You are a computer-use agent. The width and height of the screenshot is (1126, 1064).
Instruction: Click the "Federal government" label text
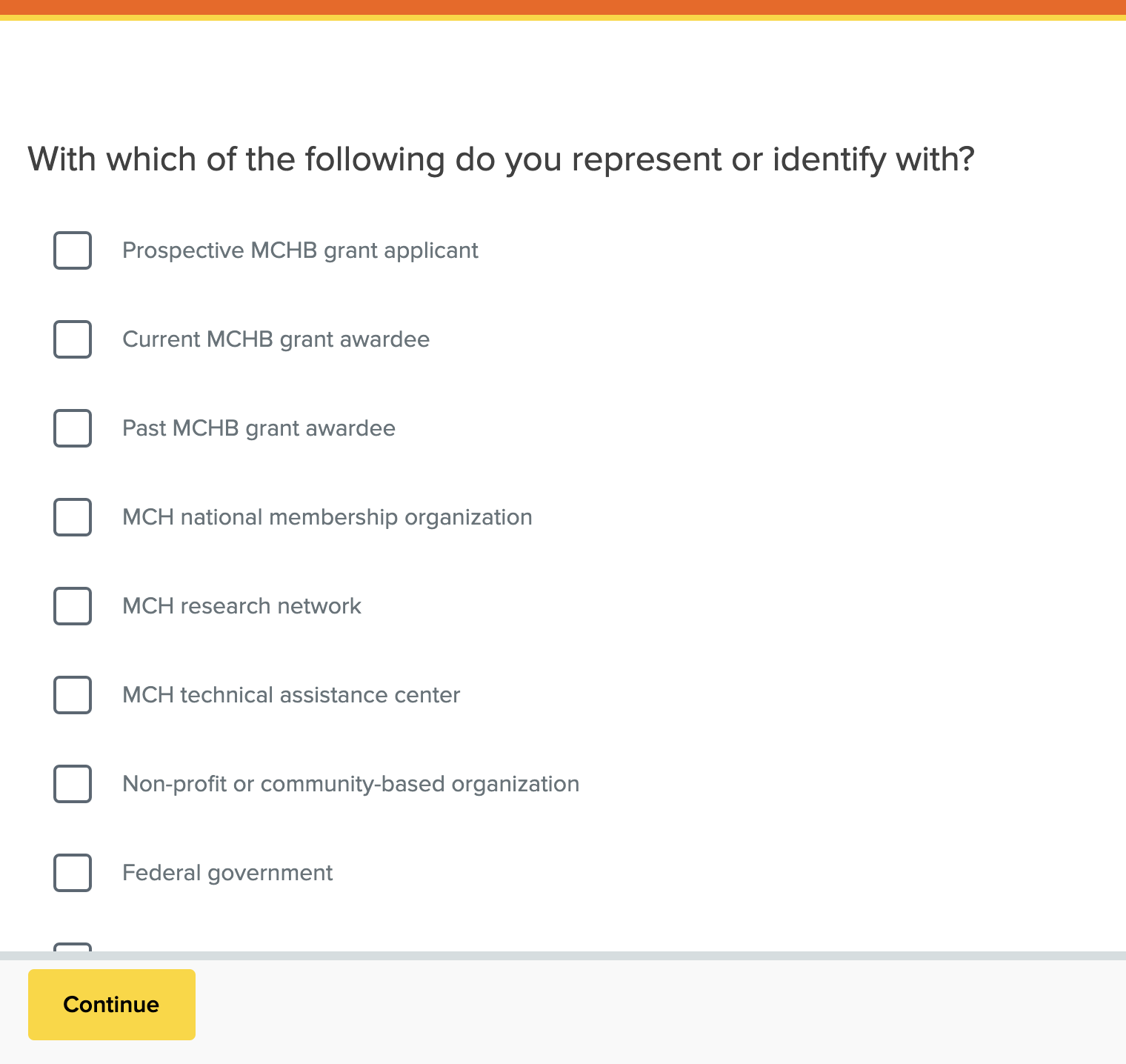227,873
